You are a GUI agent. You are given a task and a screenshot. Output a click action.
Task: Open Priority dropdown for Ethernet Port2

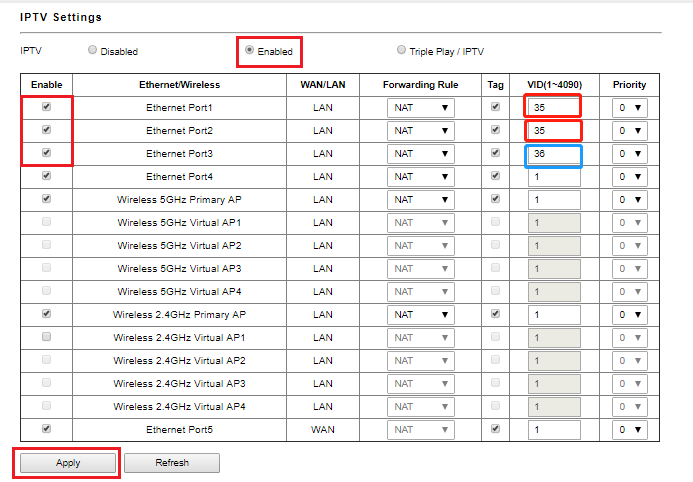click(x=630, y=131)
